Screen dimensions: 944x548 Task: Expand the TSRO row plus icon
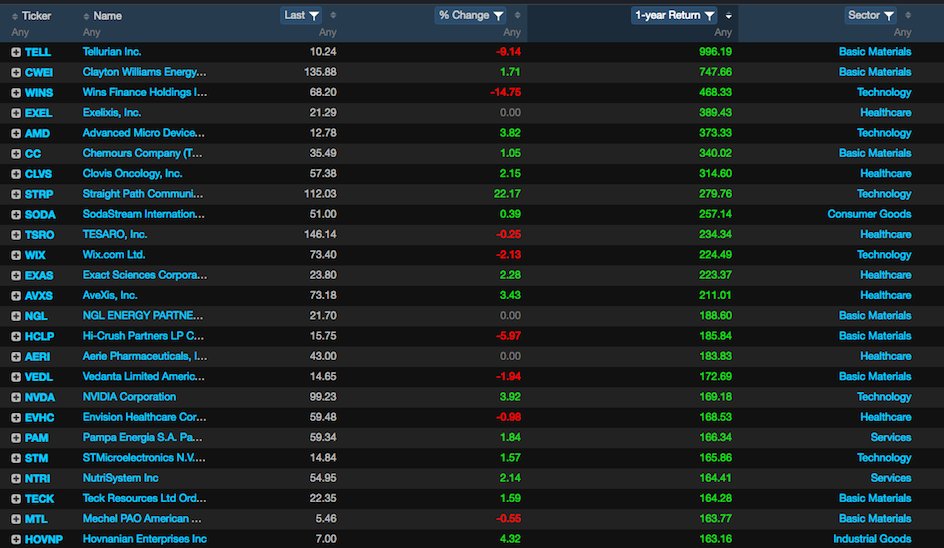pyautogui.click(x=16, y=235)
